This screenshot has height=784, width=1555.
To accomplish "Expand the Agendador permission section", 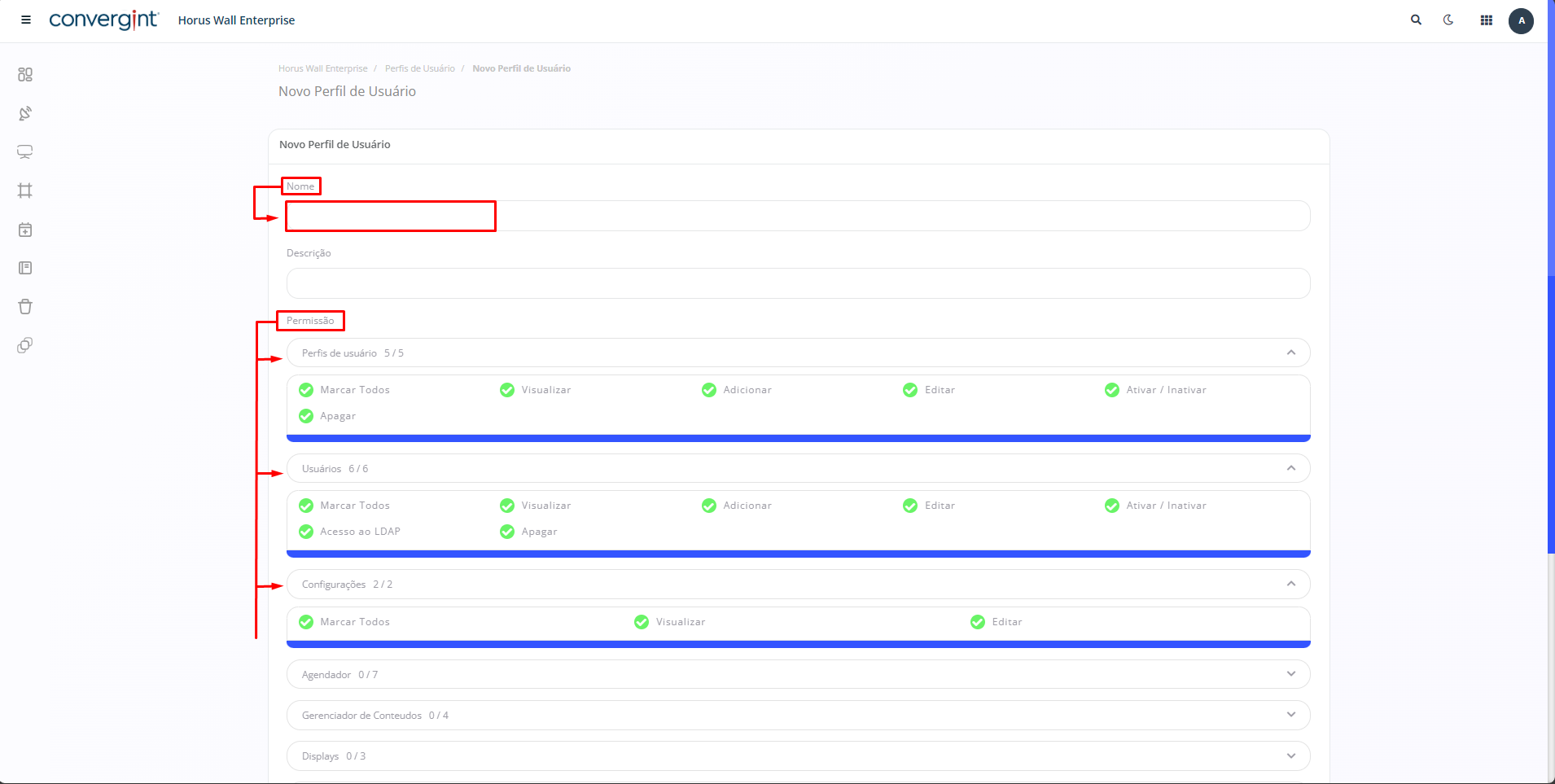I will 798,674.
